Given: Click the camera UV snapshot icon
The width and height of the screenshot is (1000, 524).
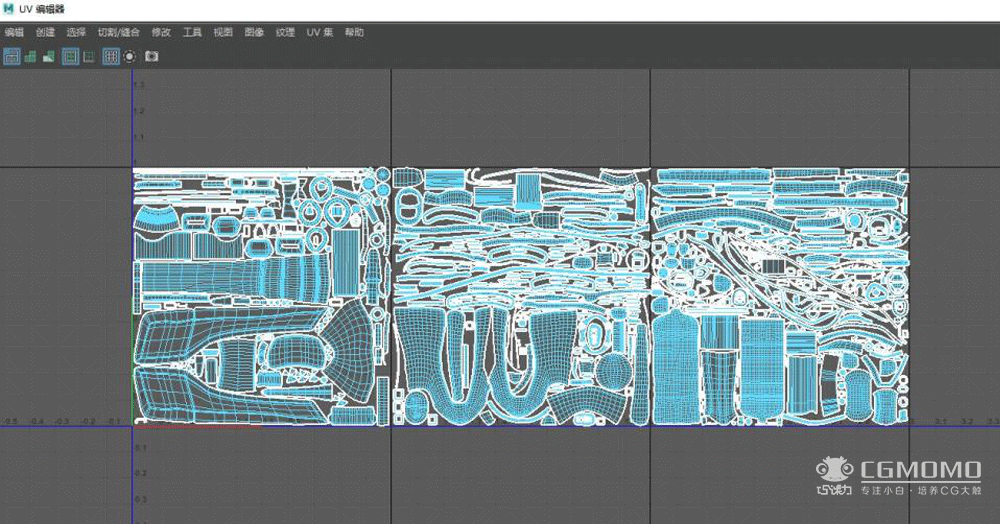Looking at the screenshot, I should 151,57.
